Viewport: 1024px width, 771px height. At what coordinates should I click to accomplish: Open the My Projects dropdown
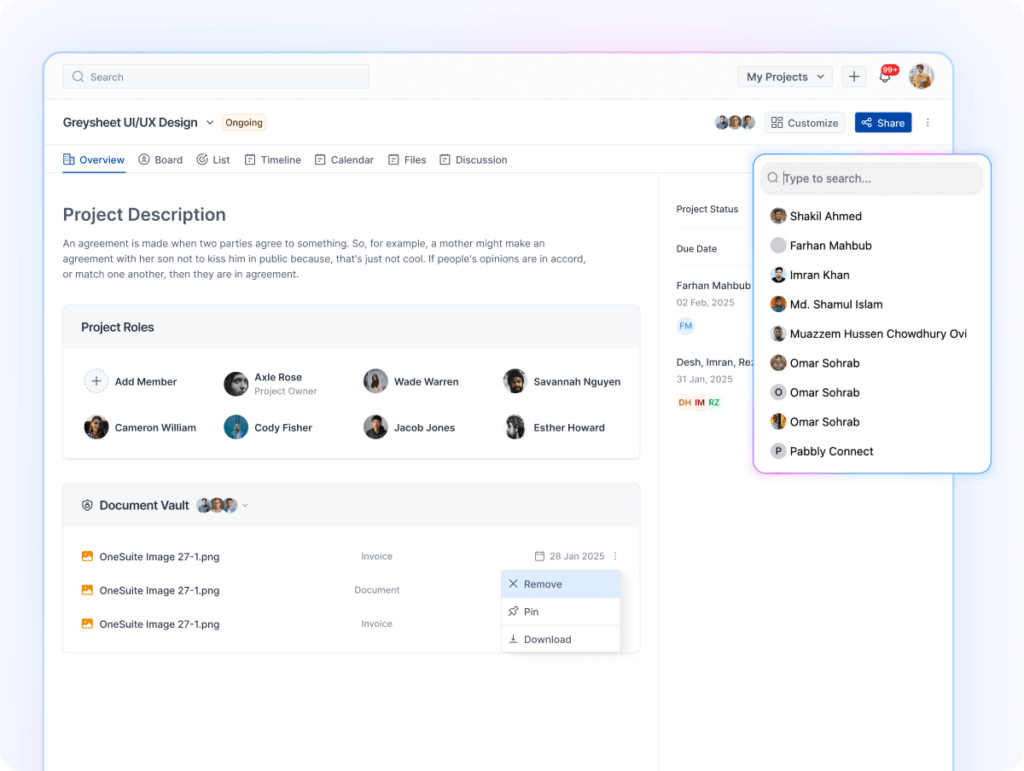coord(785,76)
